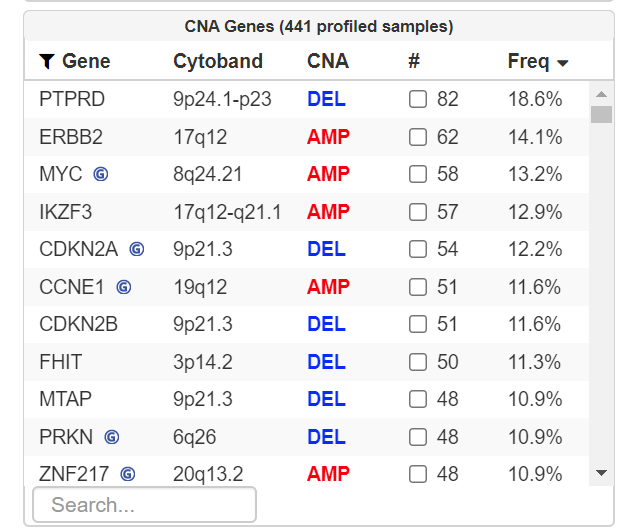Click the scroll up arrow of table
This screenshot has height=532, width=622.
pyautogui.click(x=601, y=94)
